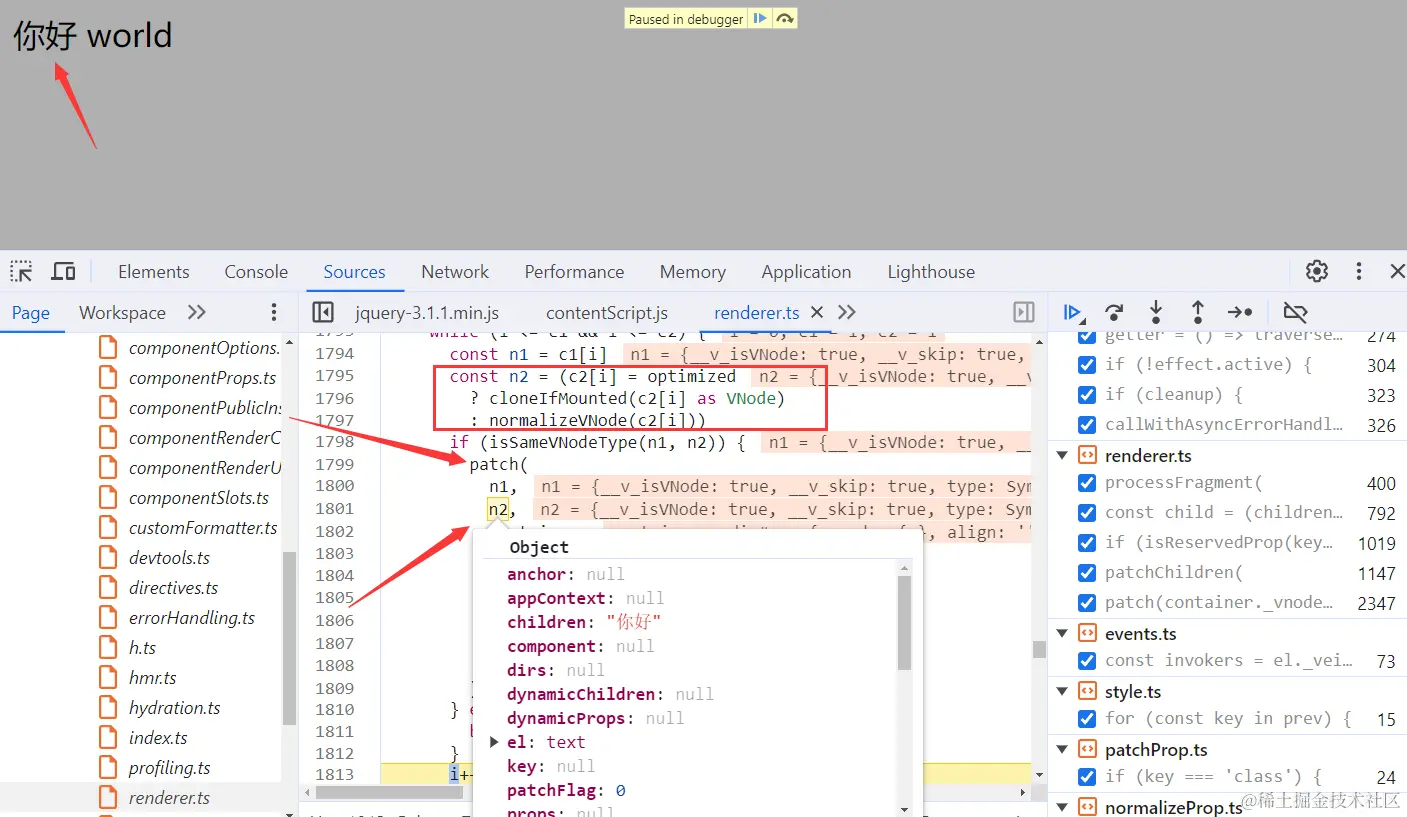Viewport: 1407px width, 817px height.
Task: Click the code editor horizontal scrollbar
Action: point(389,792)
